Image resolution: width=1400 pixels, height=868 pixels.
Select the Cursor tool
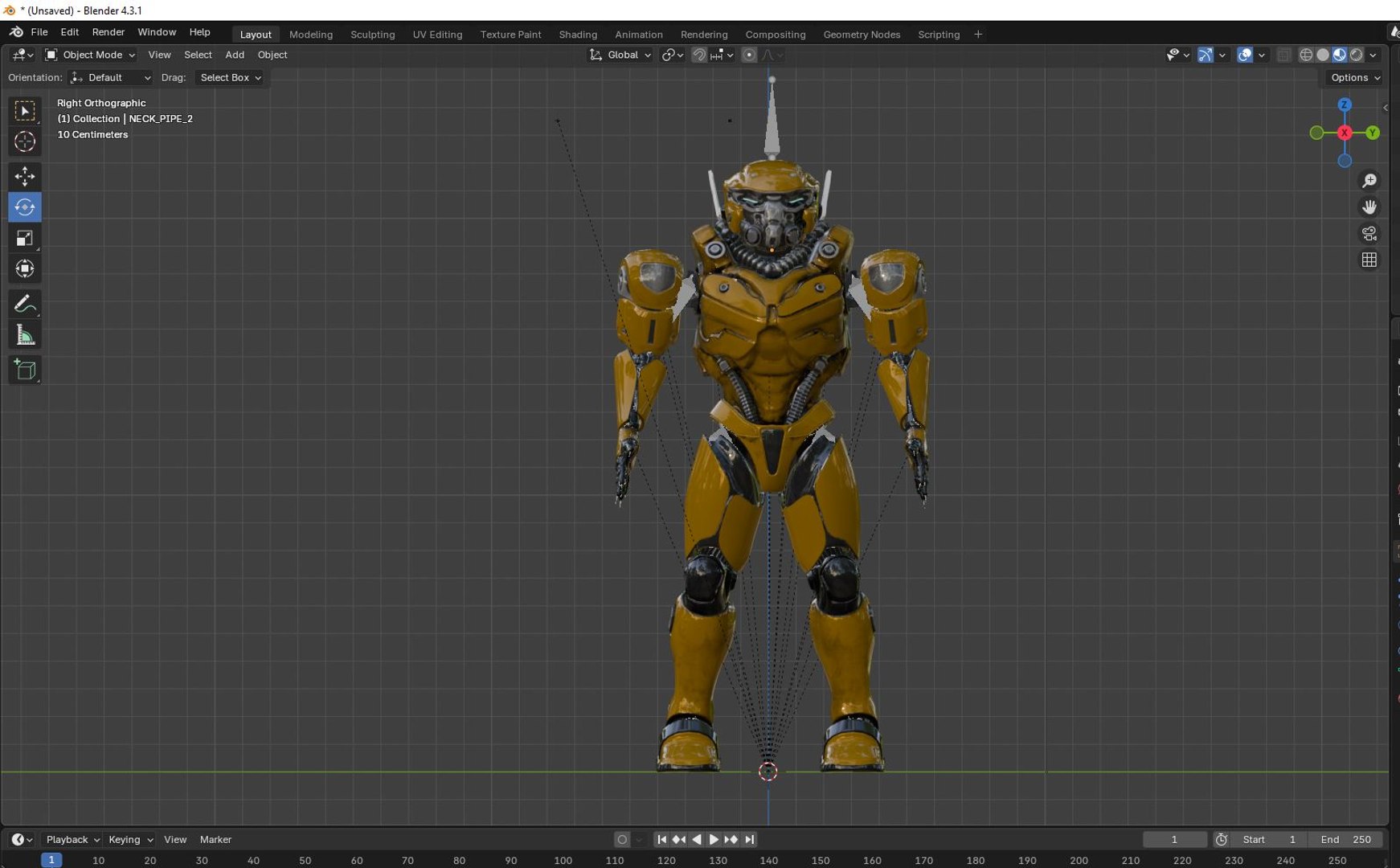[x=25, y=142]
